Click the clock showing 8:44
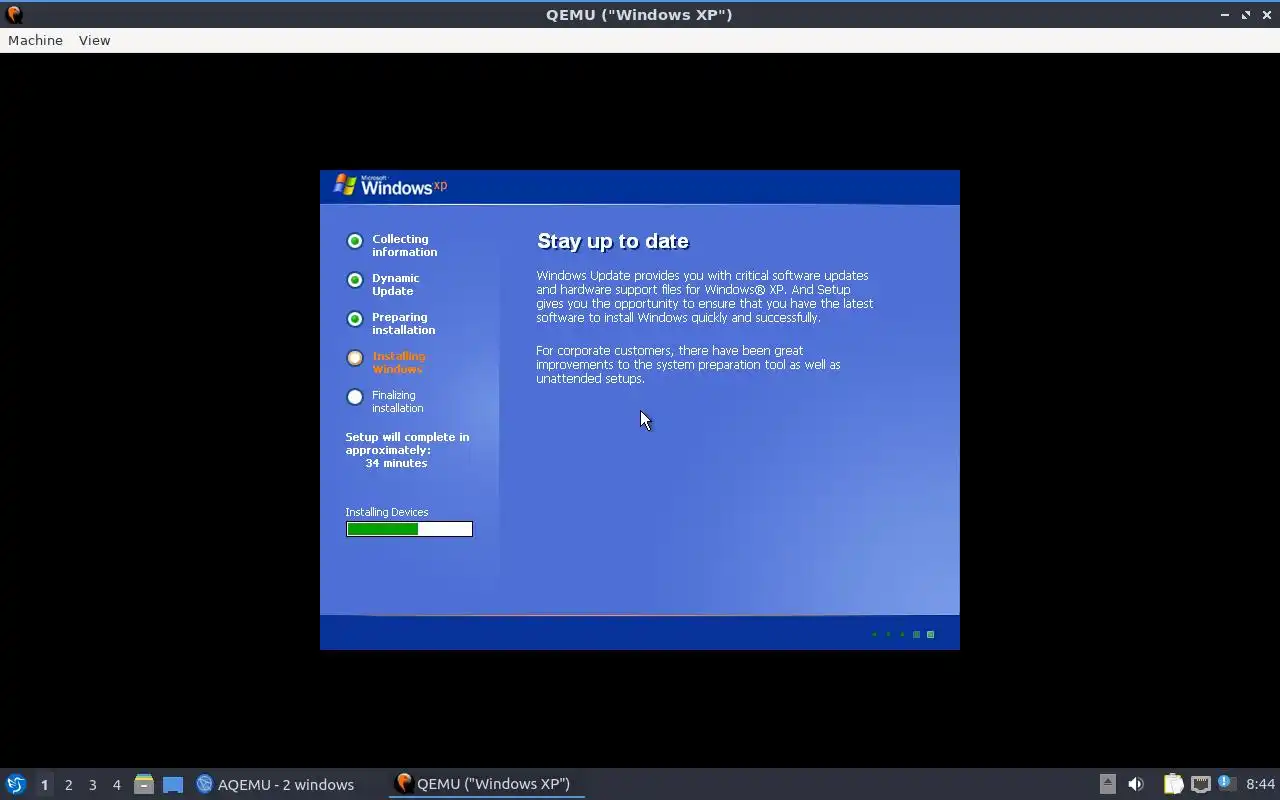Viewport: 1280px width, 800px height. point(1260,784)
